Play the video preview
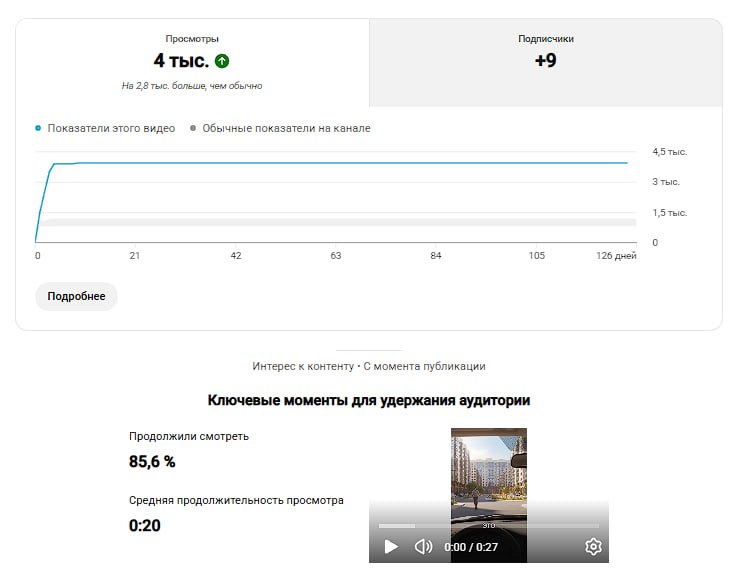The width and height of the screenshot is (735, 573). click(391, 546)
